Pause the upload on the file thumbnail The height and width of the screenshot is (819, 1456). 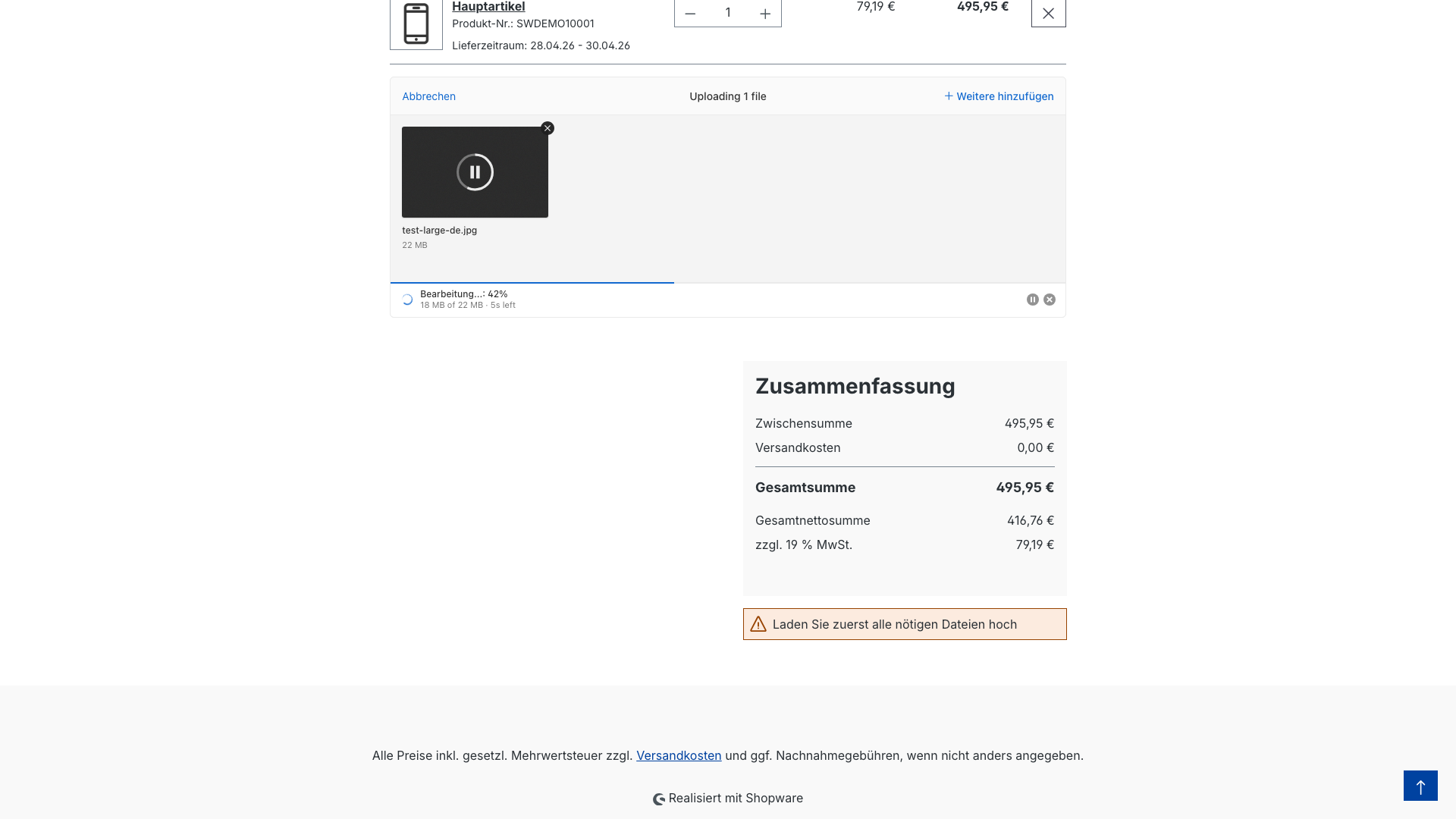pyautogui.click(x=475, y=172)
